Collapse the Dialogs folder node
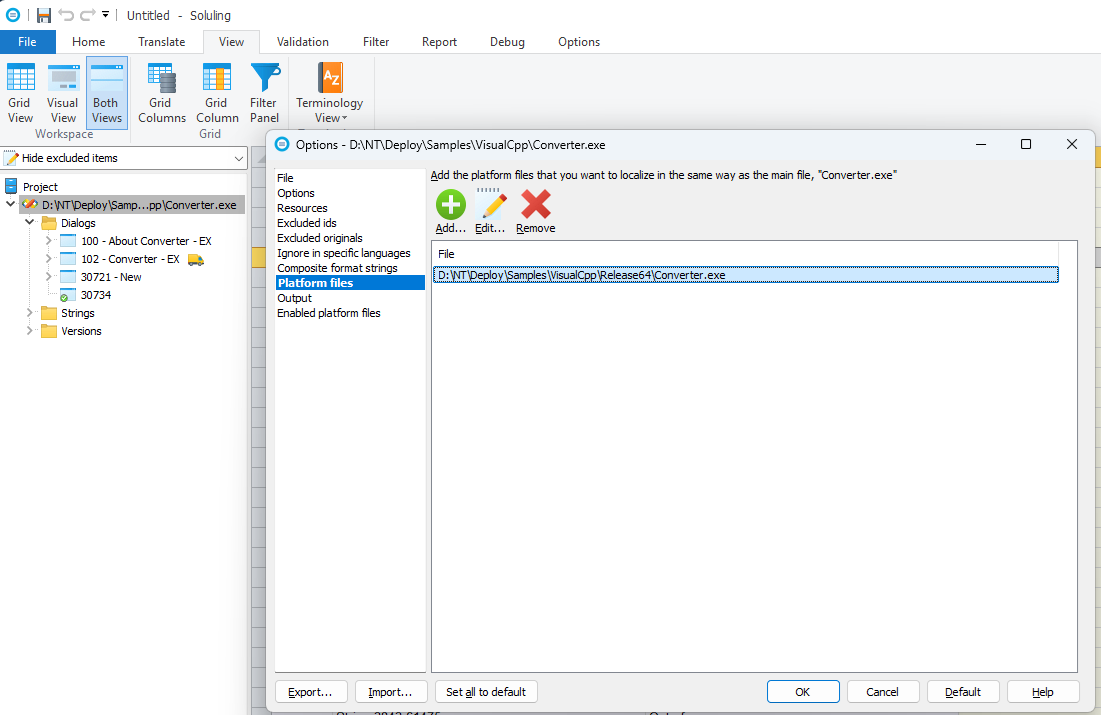1101x715 pixels. 30,223
